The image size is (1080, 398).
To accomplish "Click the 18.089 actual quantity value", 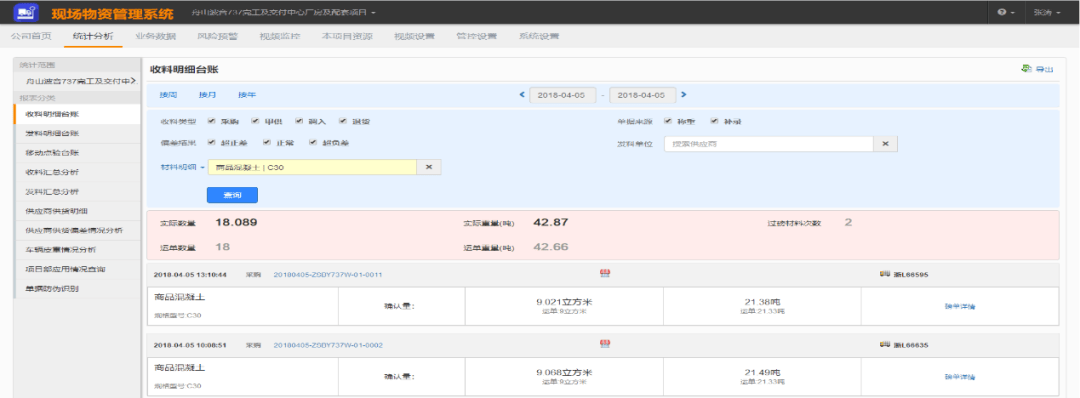I will pyautogui.click(x=236, y=222).
